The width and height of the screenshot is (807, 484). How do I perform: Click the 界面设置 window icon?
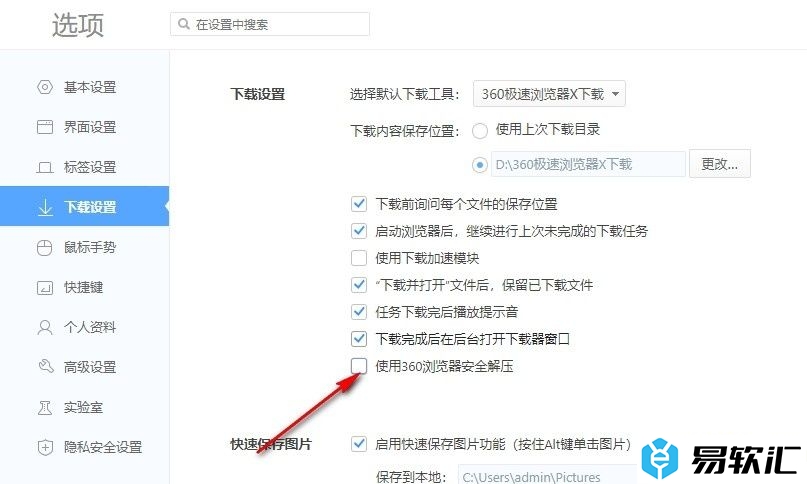coord(45,127)
